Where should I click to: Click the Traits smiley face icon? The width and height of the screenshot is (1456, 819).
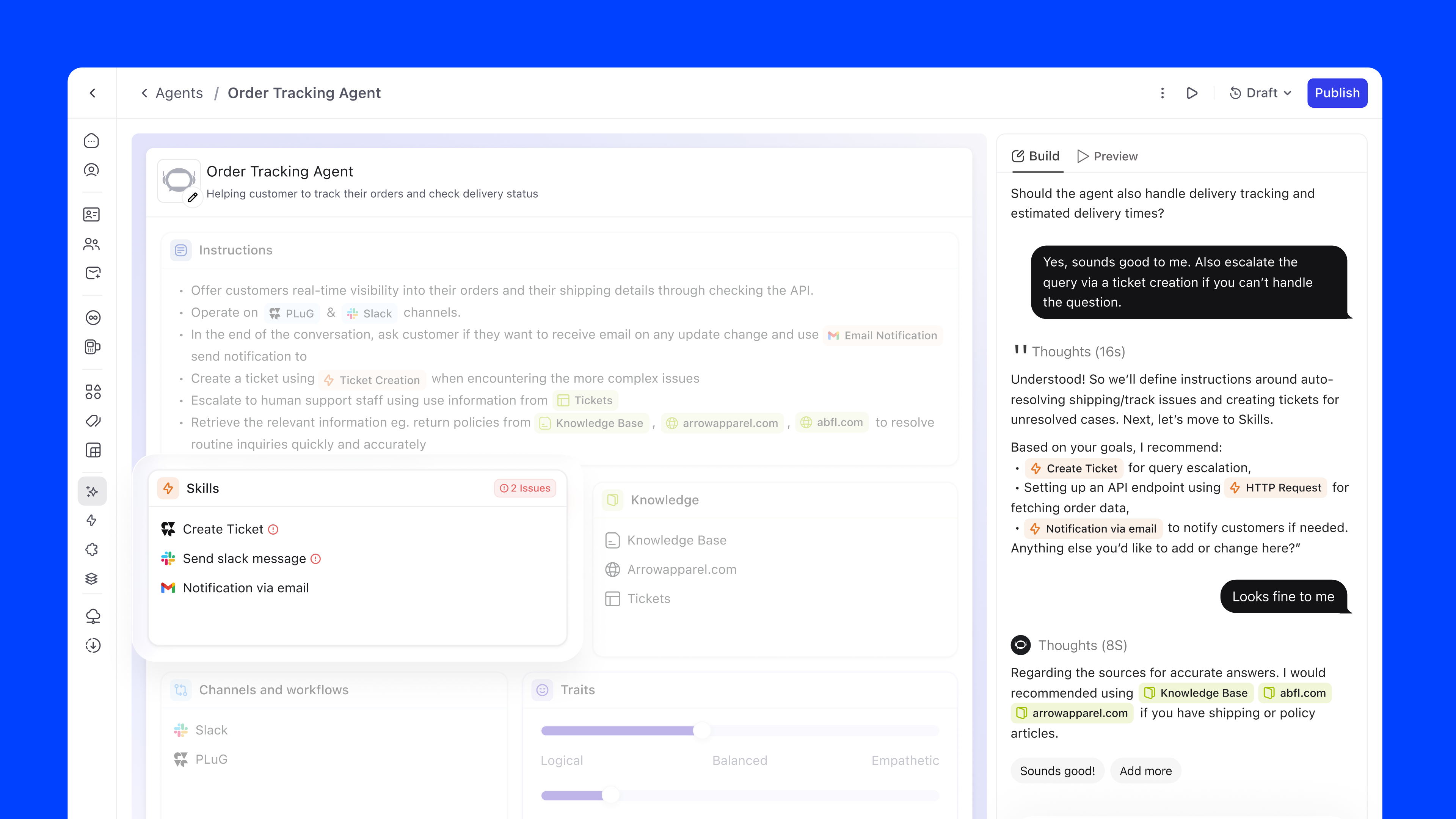tap(543, 690)
